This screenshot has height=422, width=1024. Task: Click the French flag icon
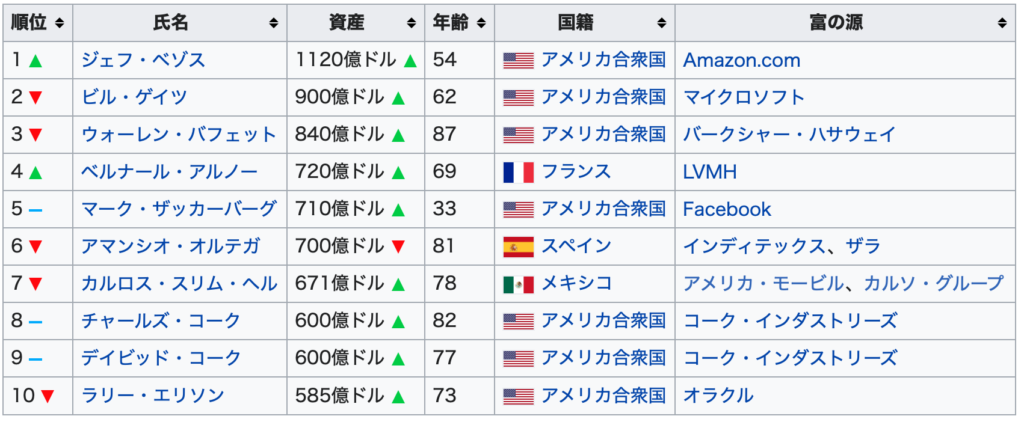pyautogui.click(x=519, y=172)
